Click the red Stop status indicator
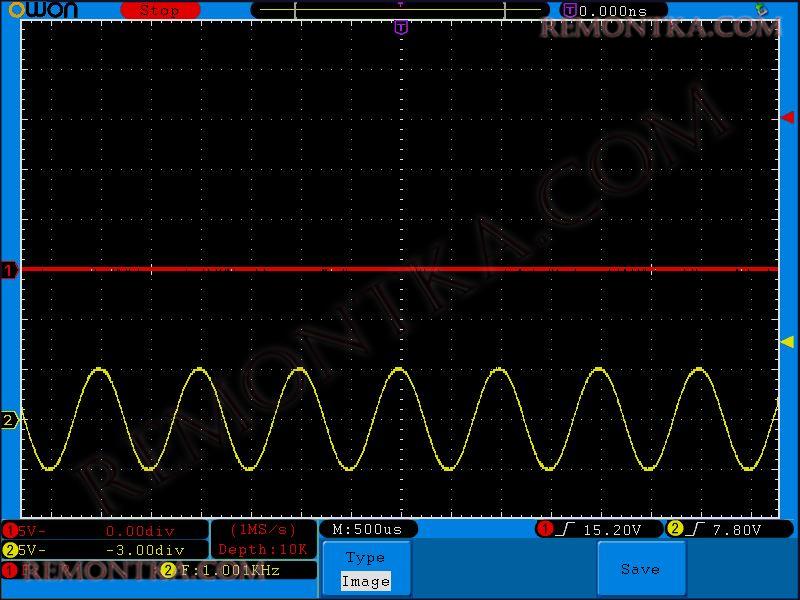 tap(160, 10)
